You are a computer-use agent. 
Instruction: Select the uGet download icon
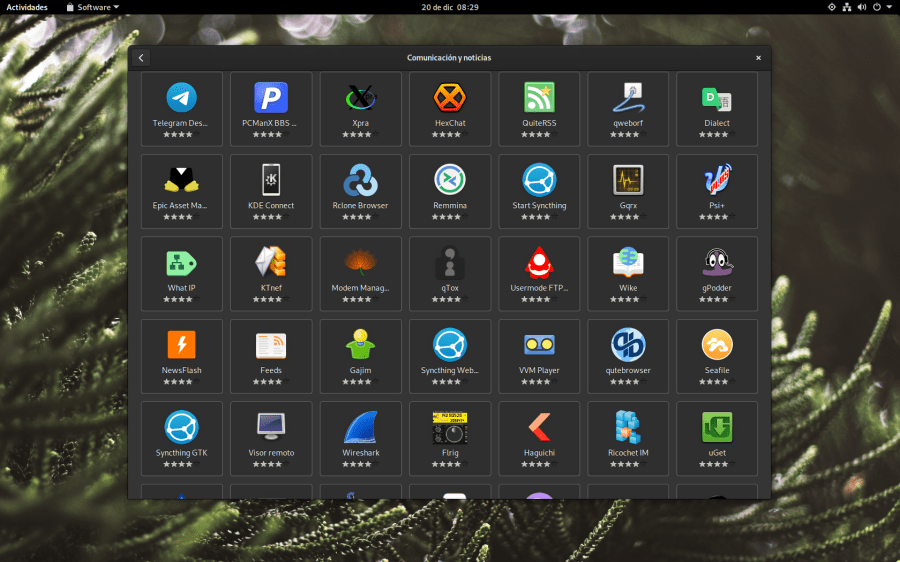(717, 427)
